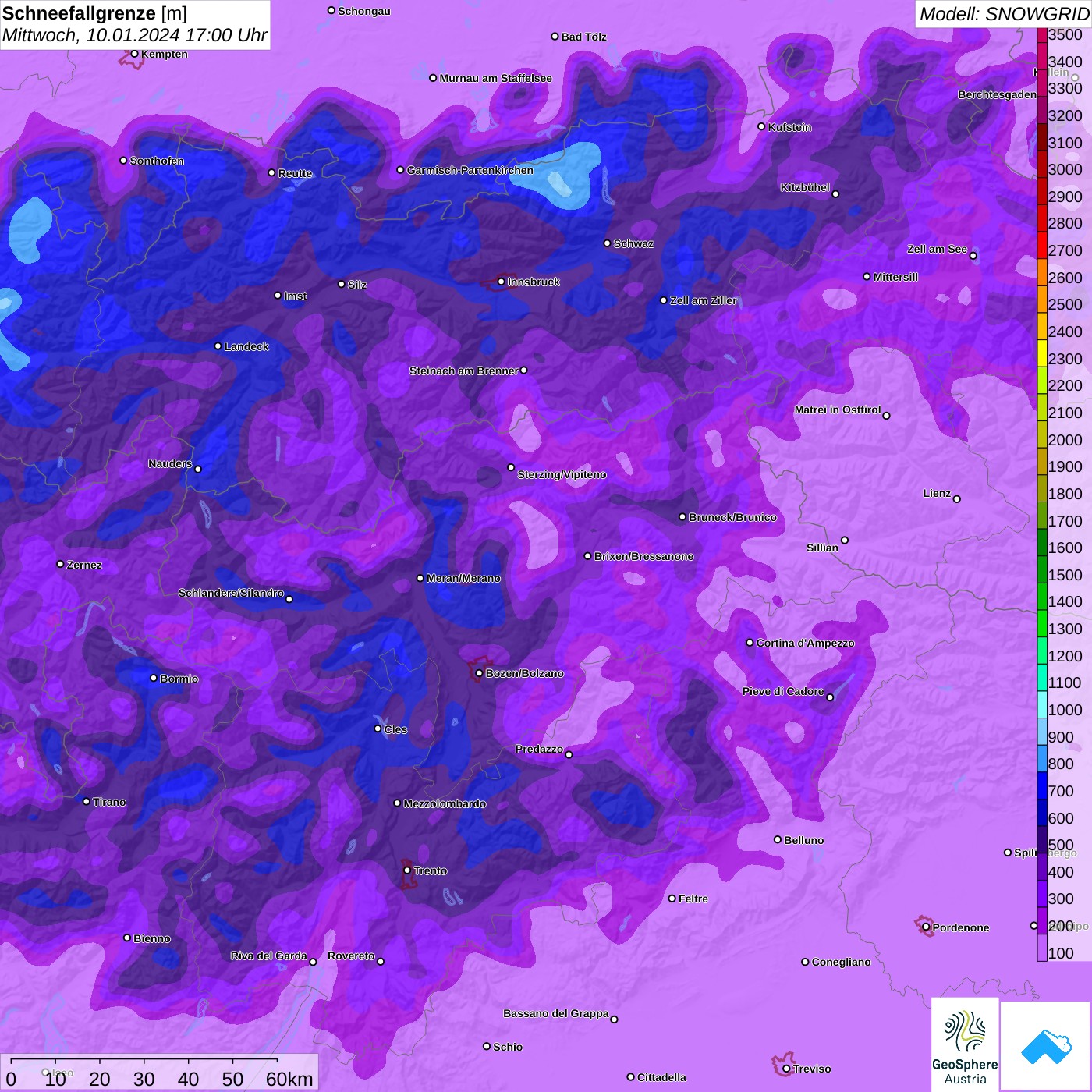Click the Kempten city marker
Image resolution: width=1092 pixels, height=1092 pixels.
pos(134,54)
